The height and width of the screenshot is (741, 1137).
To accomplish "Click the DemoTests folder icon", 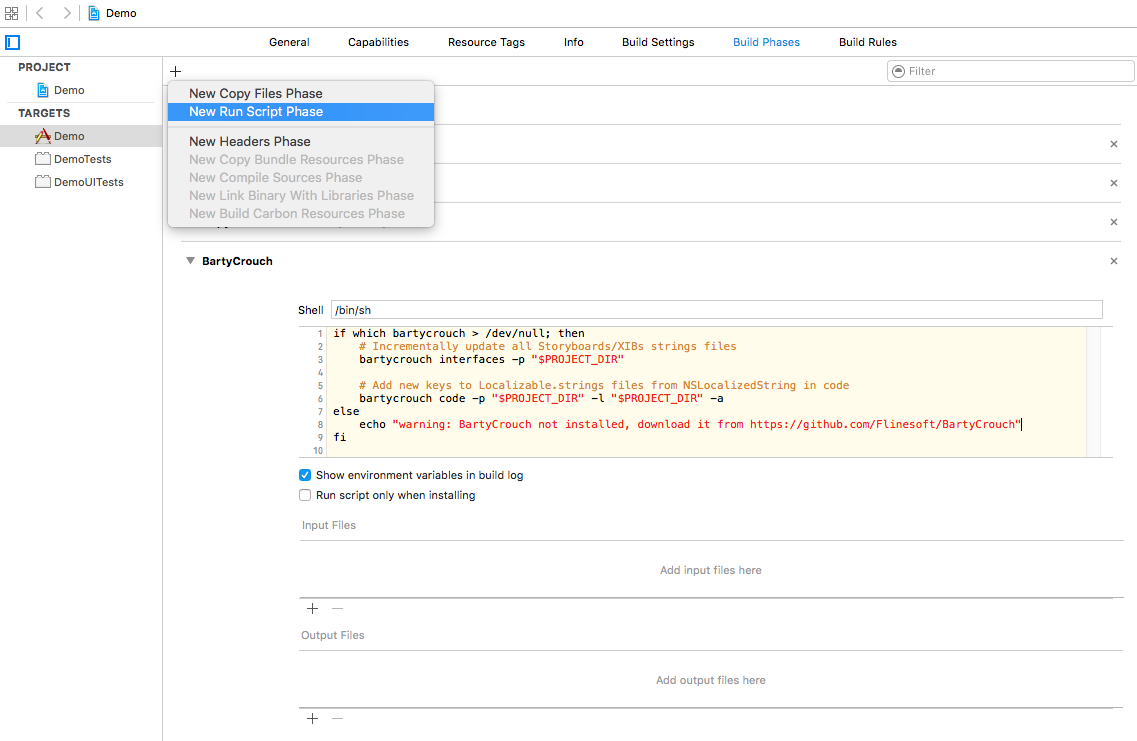I will tap(43, 159).
